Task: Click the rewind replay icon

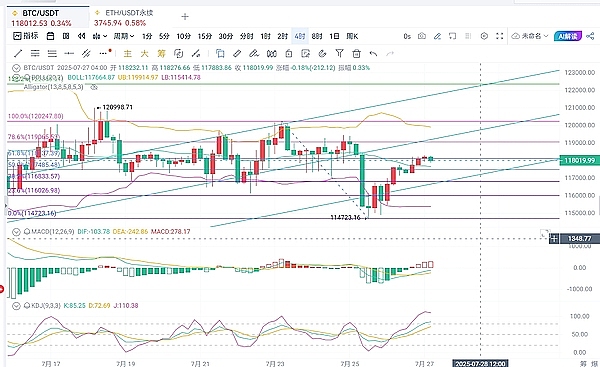Action: tap(81, 36)
